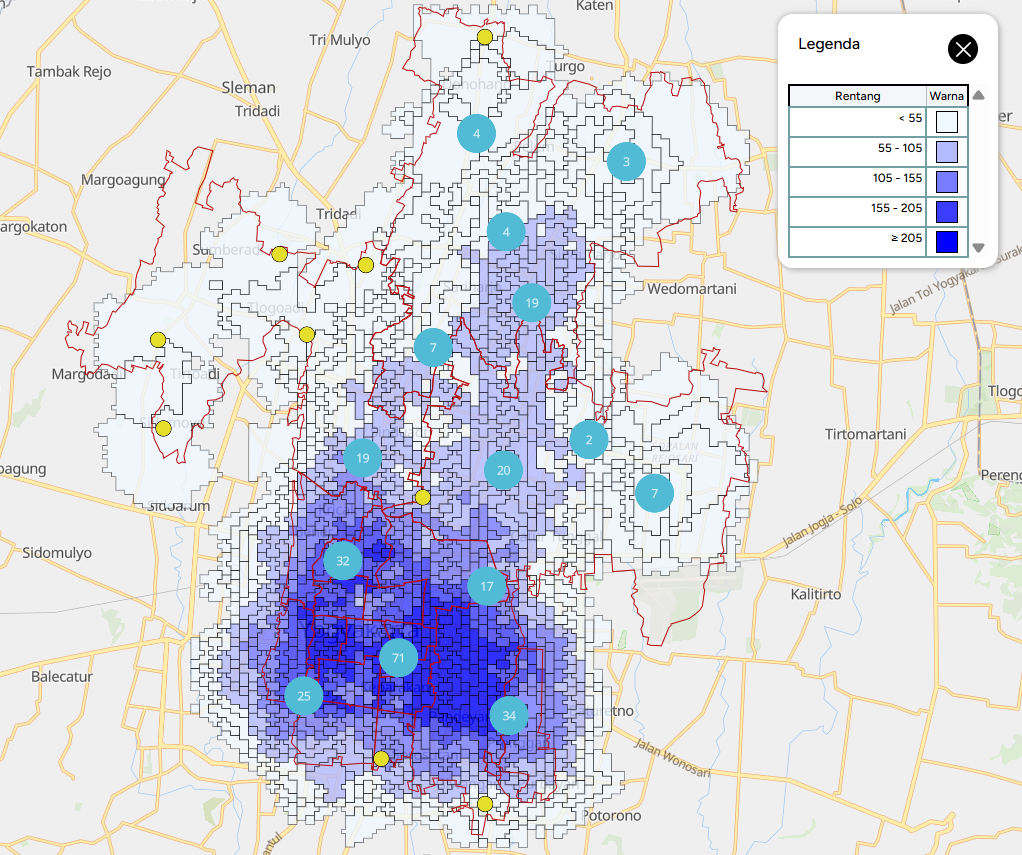
Task: Select the "155 - 205" range text
Action: [897, 208]
